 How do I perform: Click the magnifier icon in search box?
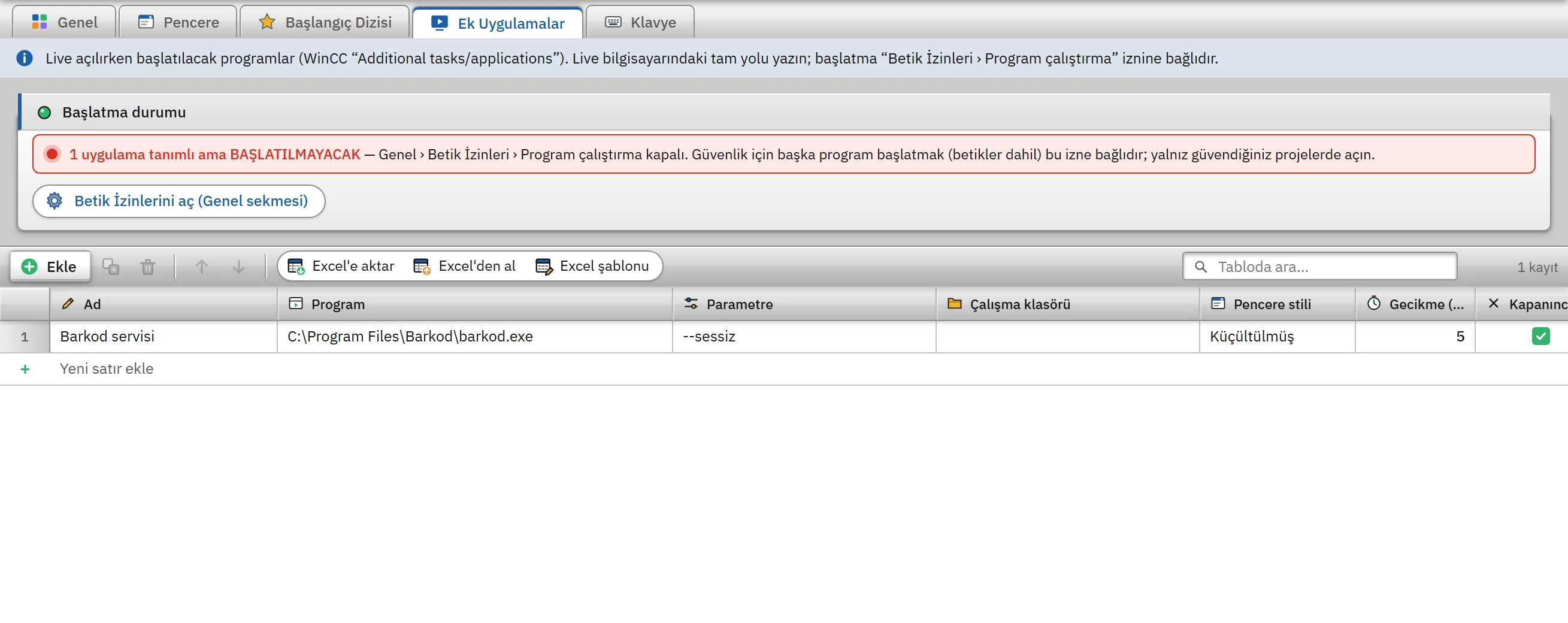(x=1200, y=267)
